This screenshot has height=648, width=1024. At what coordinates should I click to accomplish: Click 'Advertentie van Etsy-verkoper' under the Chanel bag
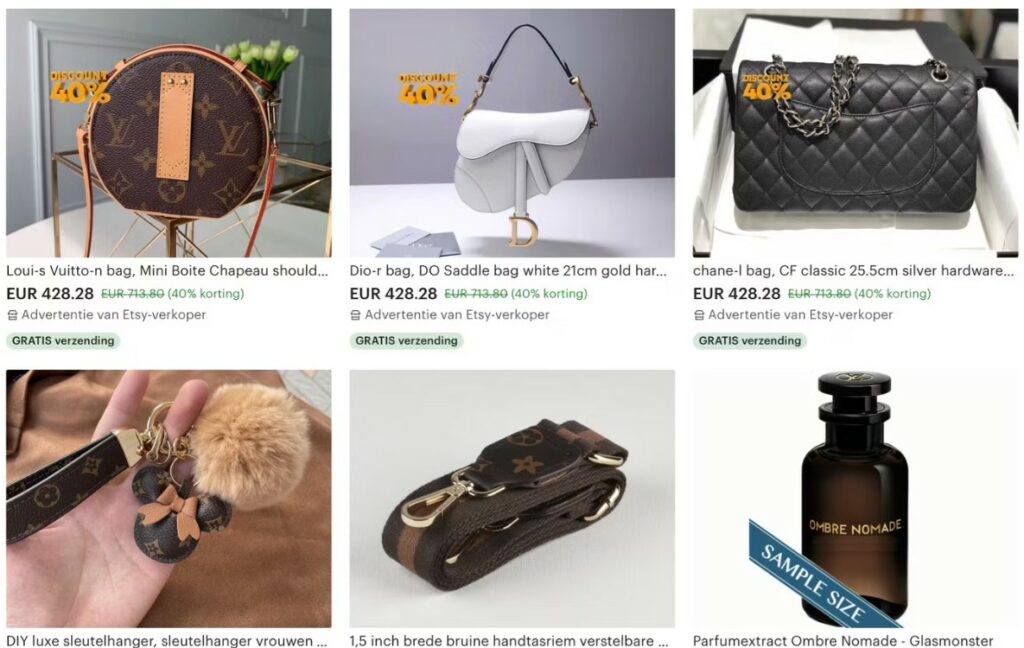800,315
